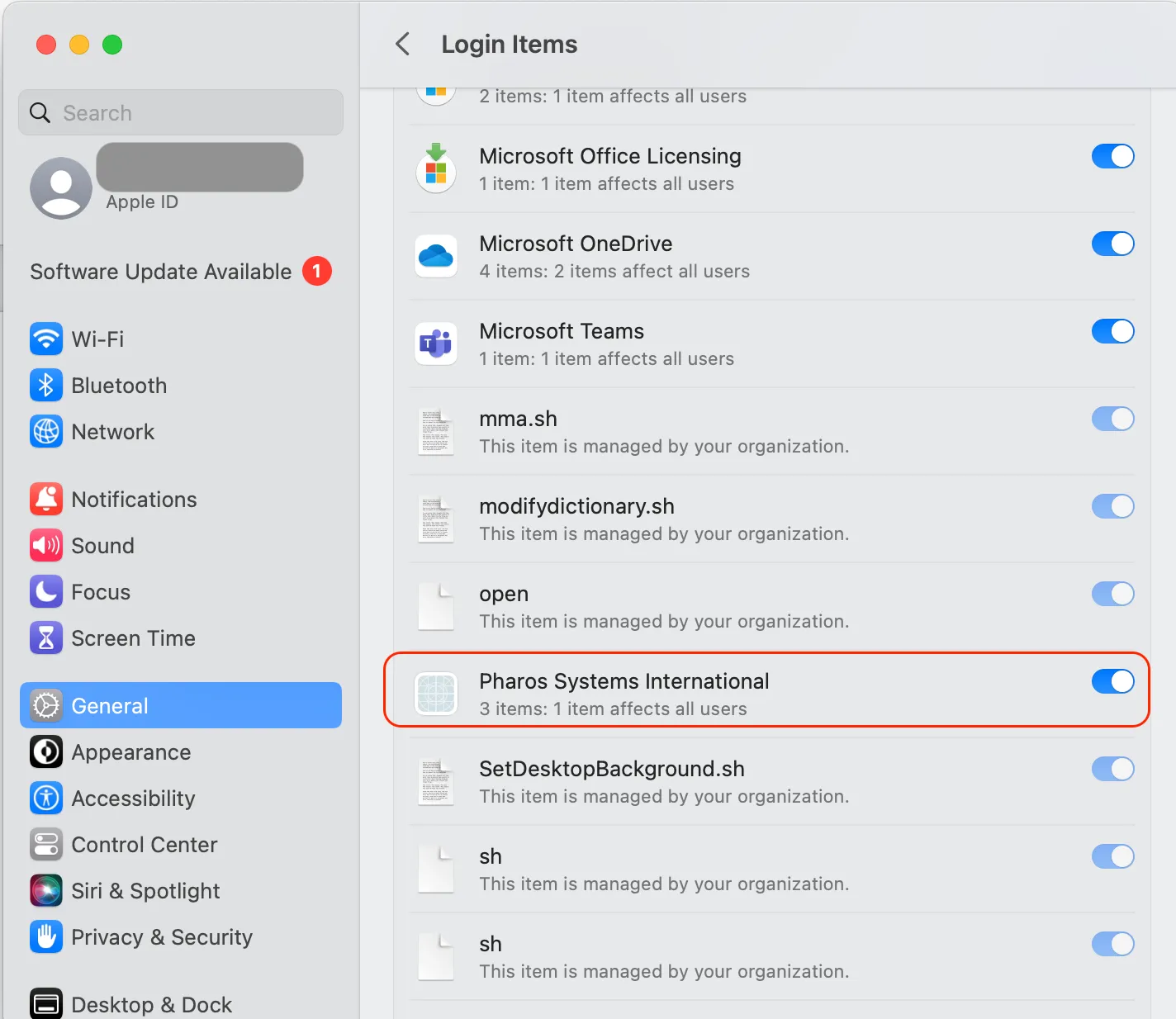Click the mma.sh item name
This screenshot has width=1176, height=1019.
(x=518, y=419)
